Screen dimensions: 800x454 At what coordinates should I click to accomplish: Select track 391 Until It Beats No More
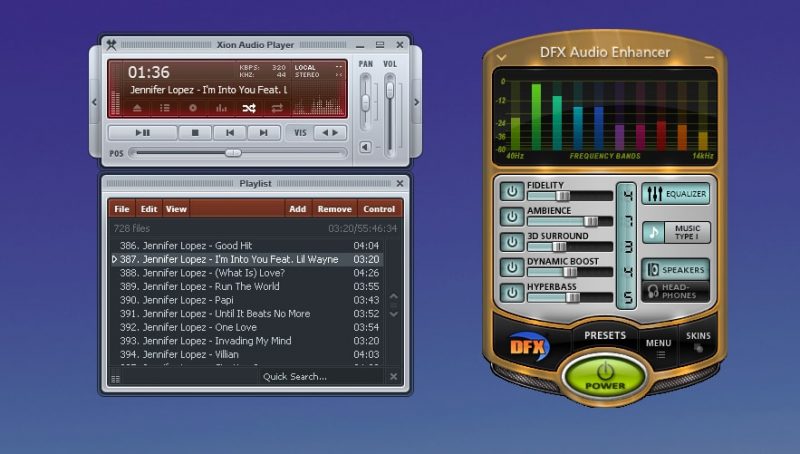coord(247,314)
